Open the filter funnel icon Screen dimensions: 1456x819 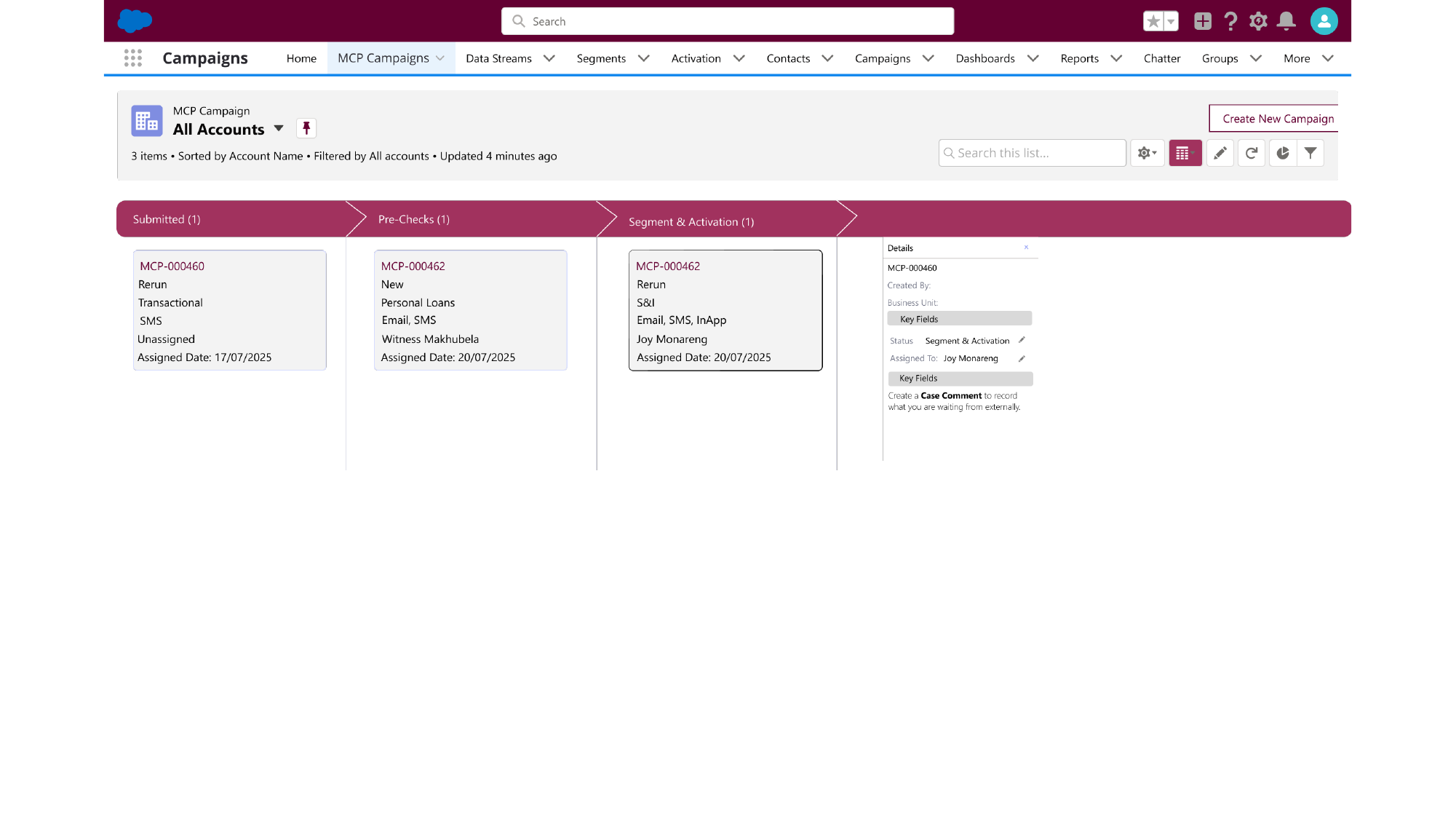point(1310,153)
